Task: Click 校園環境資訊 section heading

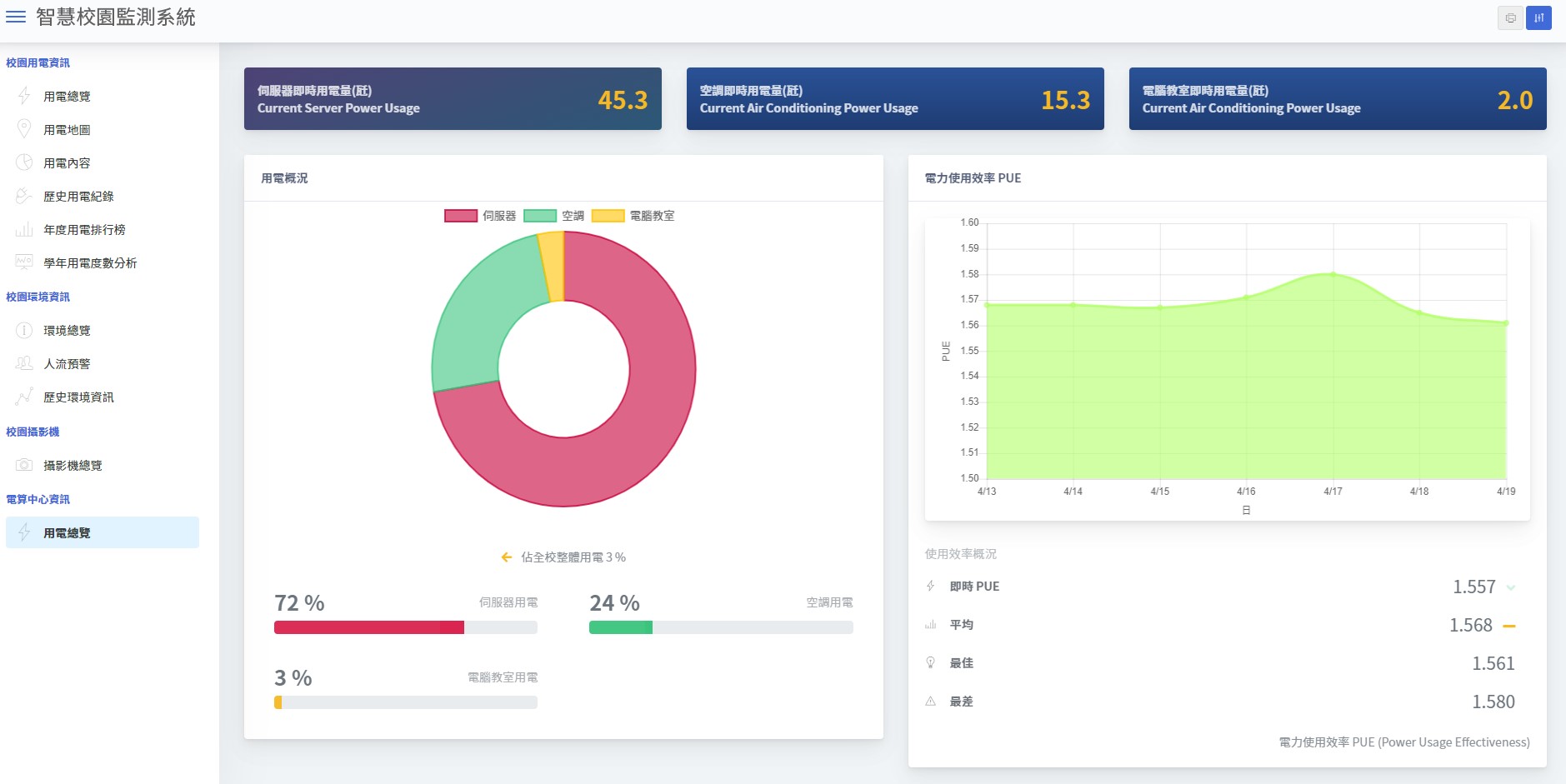Action: coord(38,297)
